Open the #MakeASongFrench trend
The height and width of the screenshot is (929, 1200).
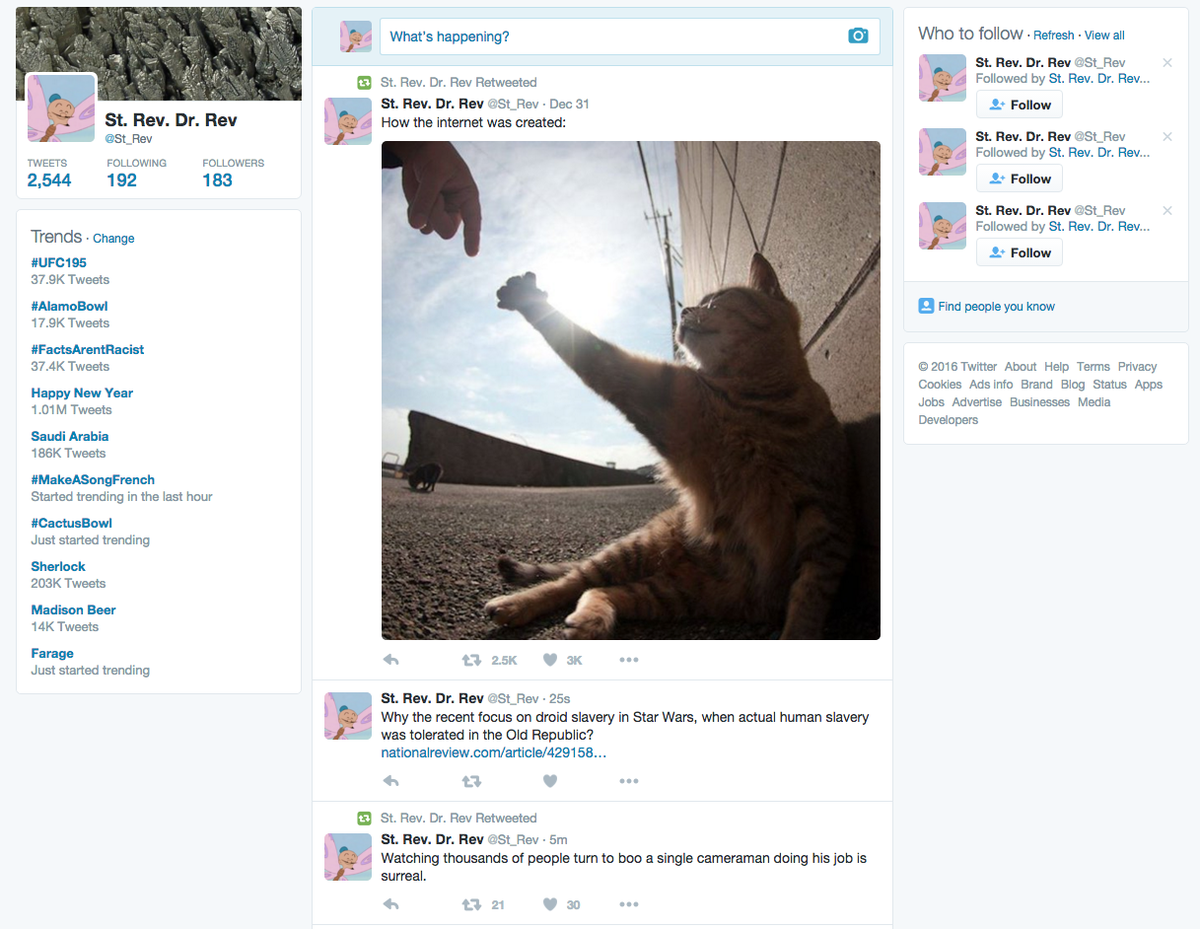coord(93,480)
